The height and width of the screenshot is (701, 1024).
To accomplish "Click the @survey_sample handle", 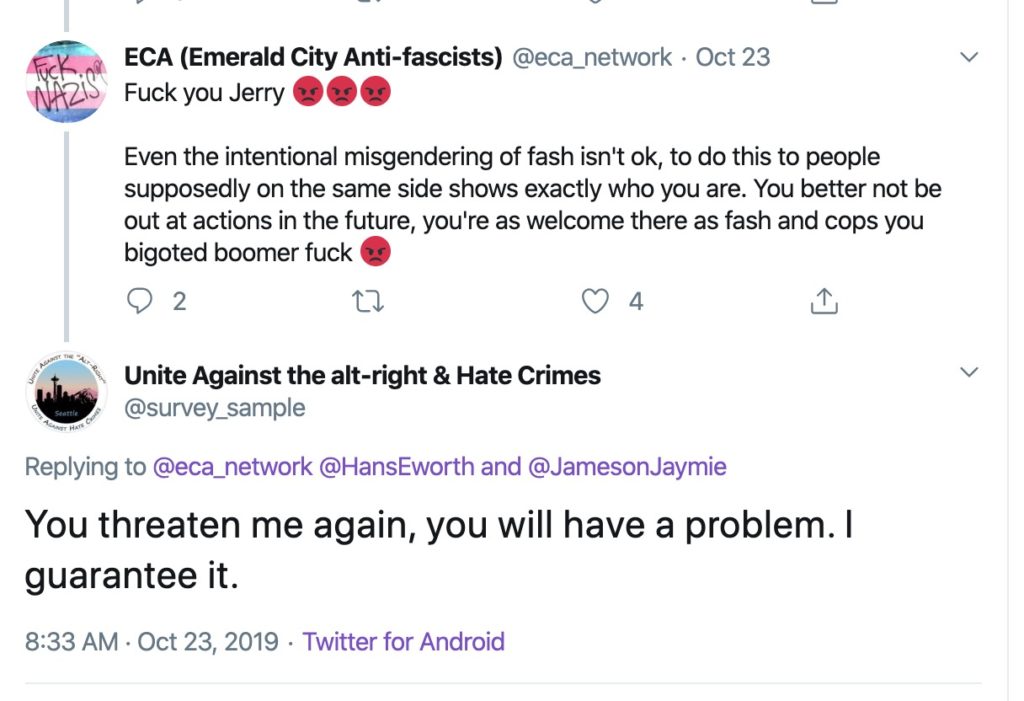I will point(214,407).
